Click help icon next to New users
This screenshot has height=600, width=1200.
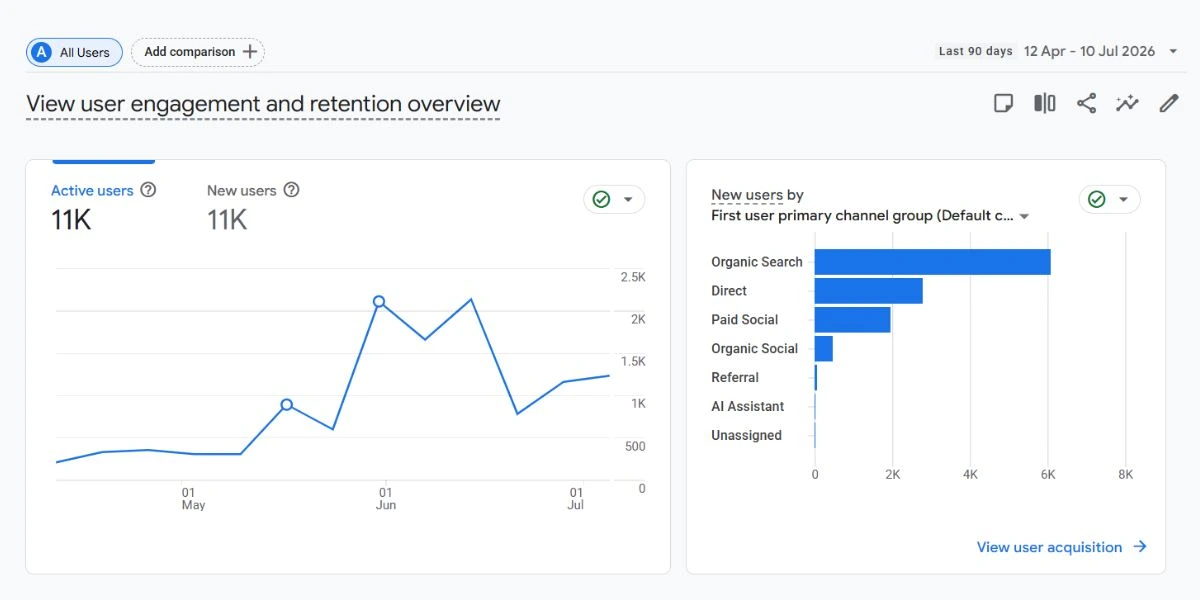[291, 190]
